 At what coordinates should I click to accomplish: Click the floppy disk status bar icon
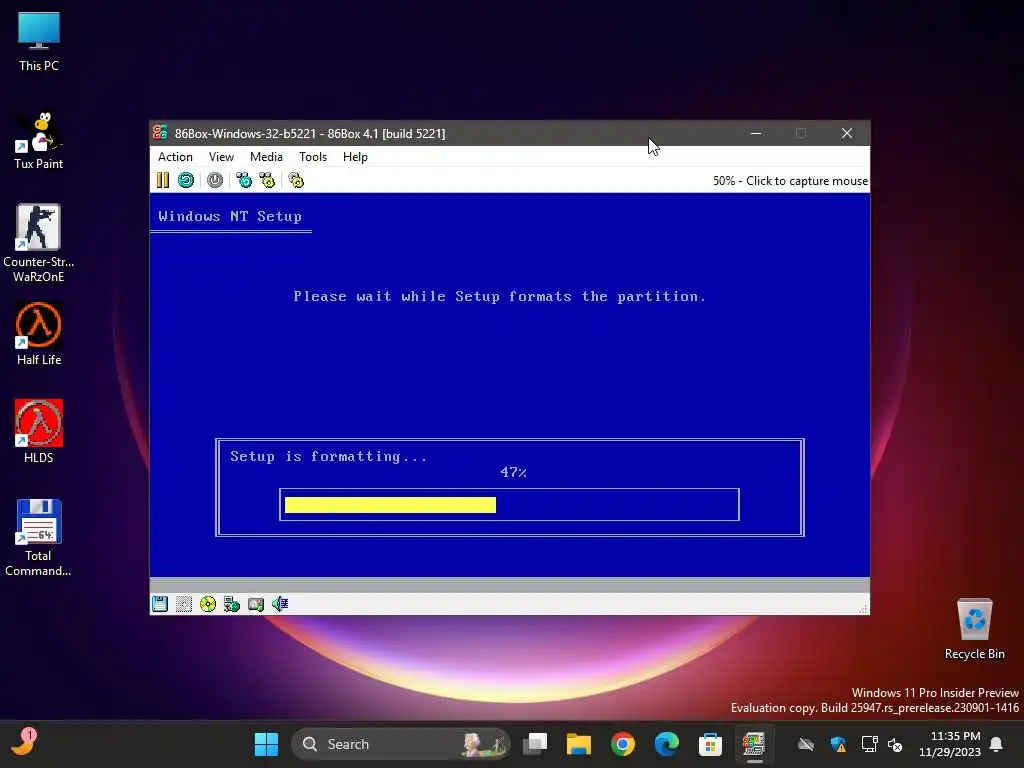point(160,604)
